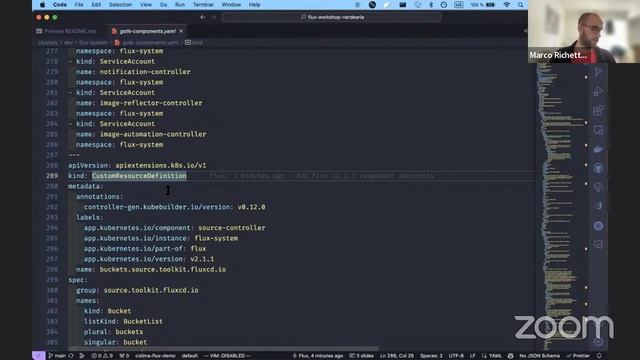This screenshot has width=640, height=360.
Task: Click Marco Richetti's Zoom video thumbnail
Action: point(584,31)
